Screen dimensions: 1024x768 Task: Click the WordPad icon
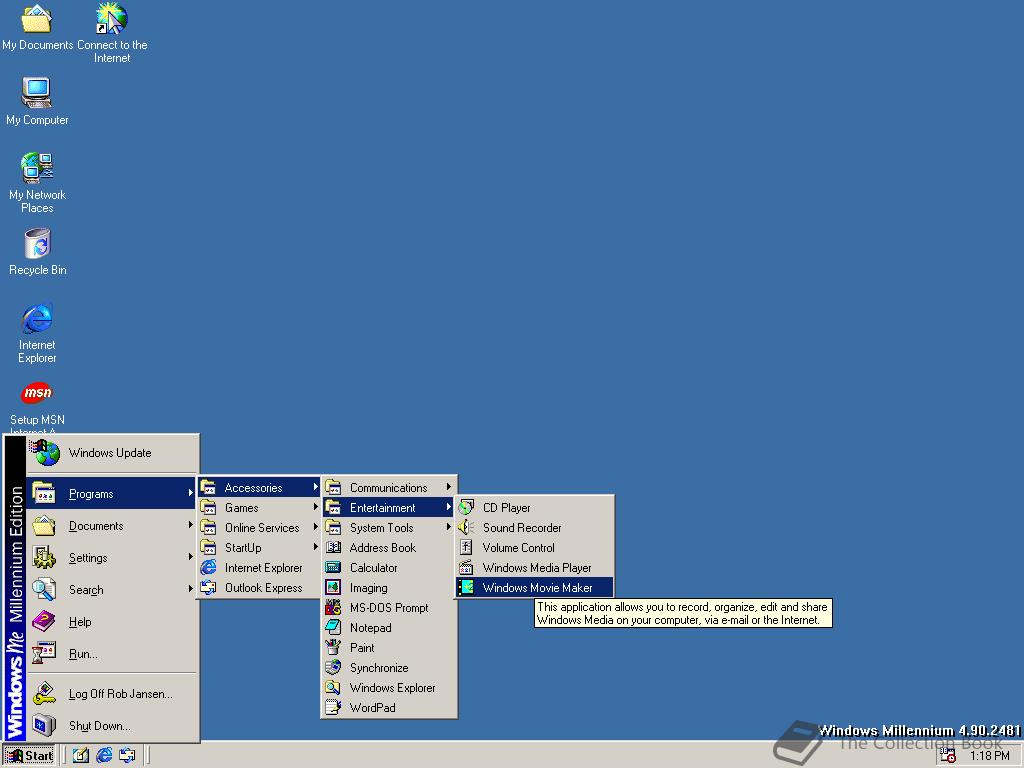tap(333, 707)
